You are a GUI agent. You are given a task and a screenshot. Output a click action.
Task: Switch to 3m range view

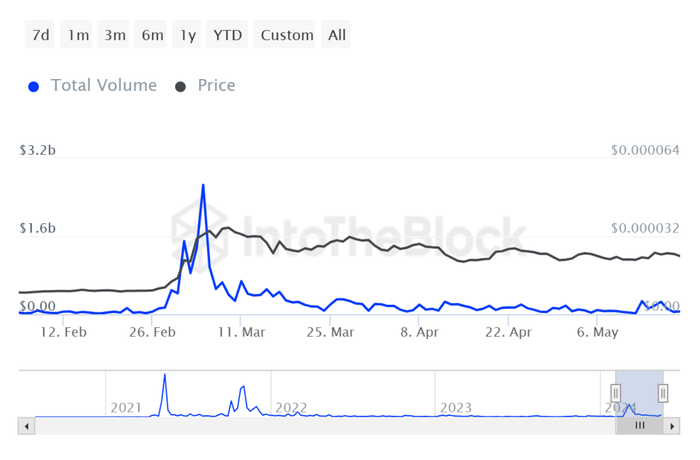113,34
